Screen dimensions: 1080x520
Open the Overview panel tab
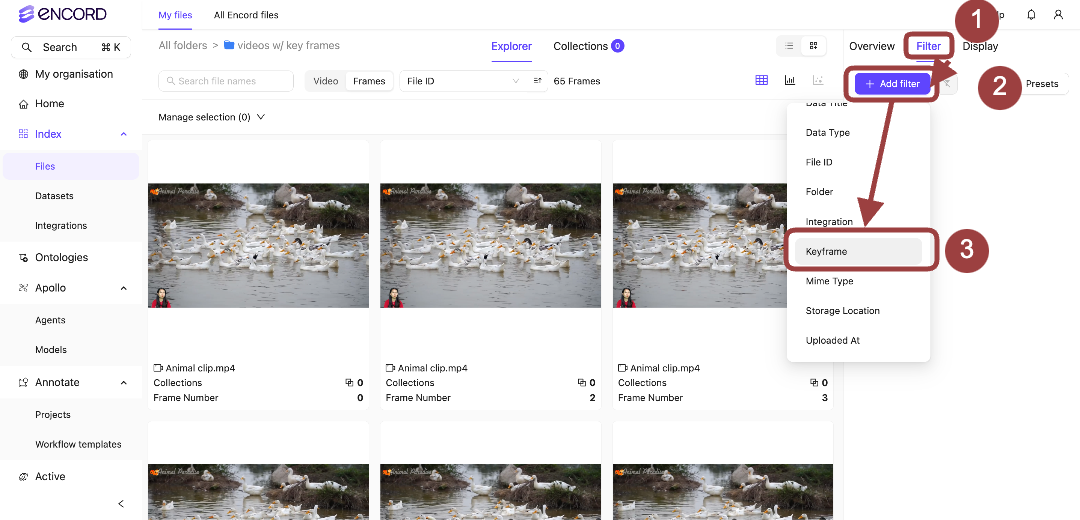872,46
